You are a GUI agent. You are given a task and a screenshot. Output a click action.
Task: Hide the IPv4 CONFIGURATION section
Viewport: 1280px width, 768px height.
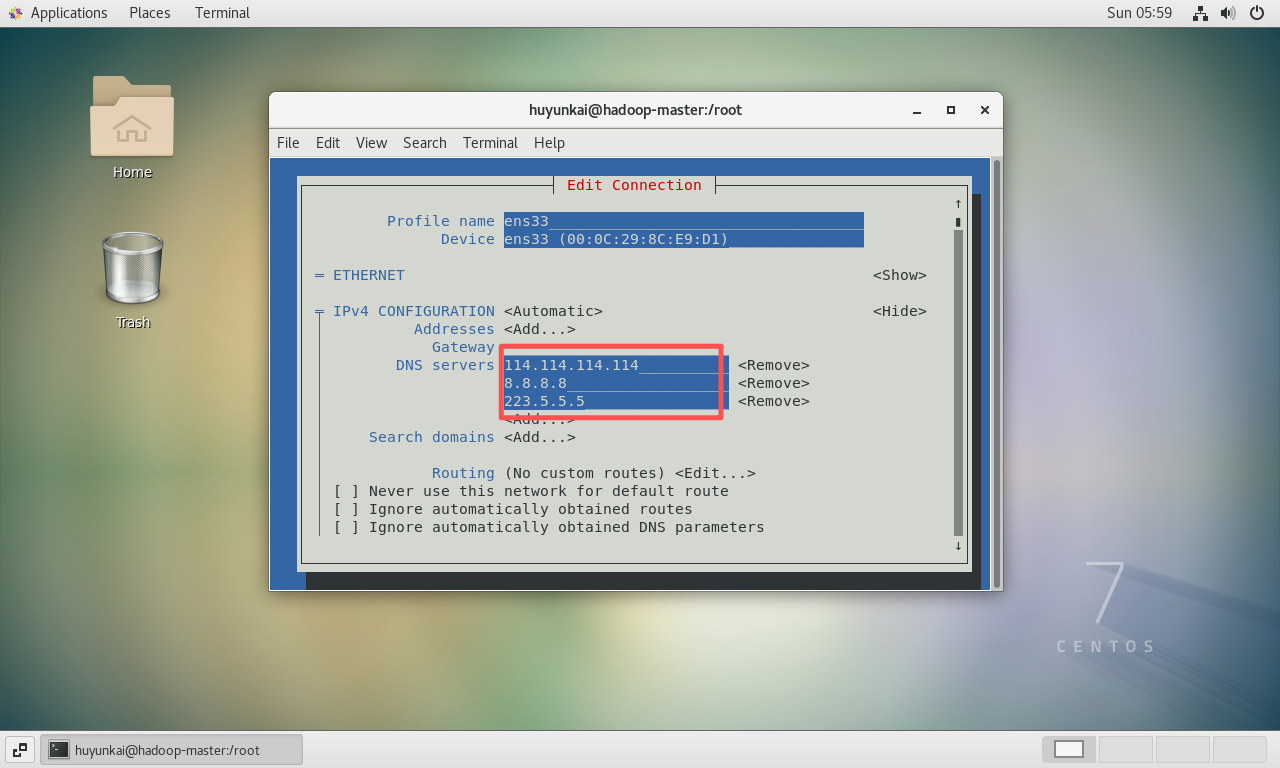[900, 311]
